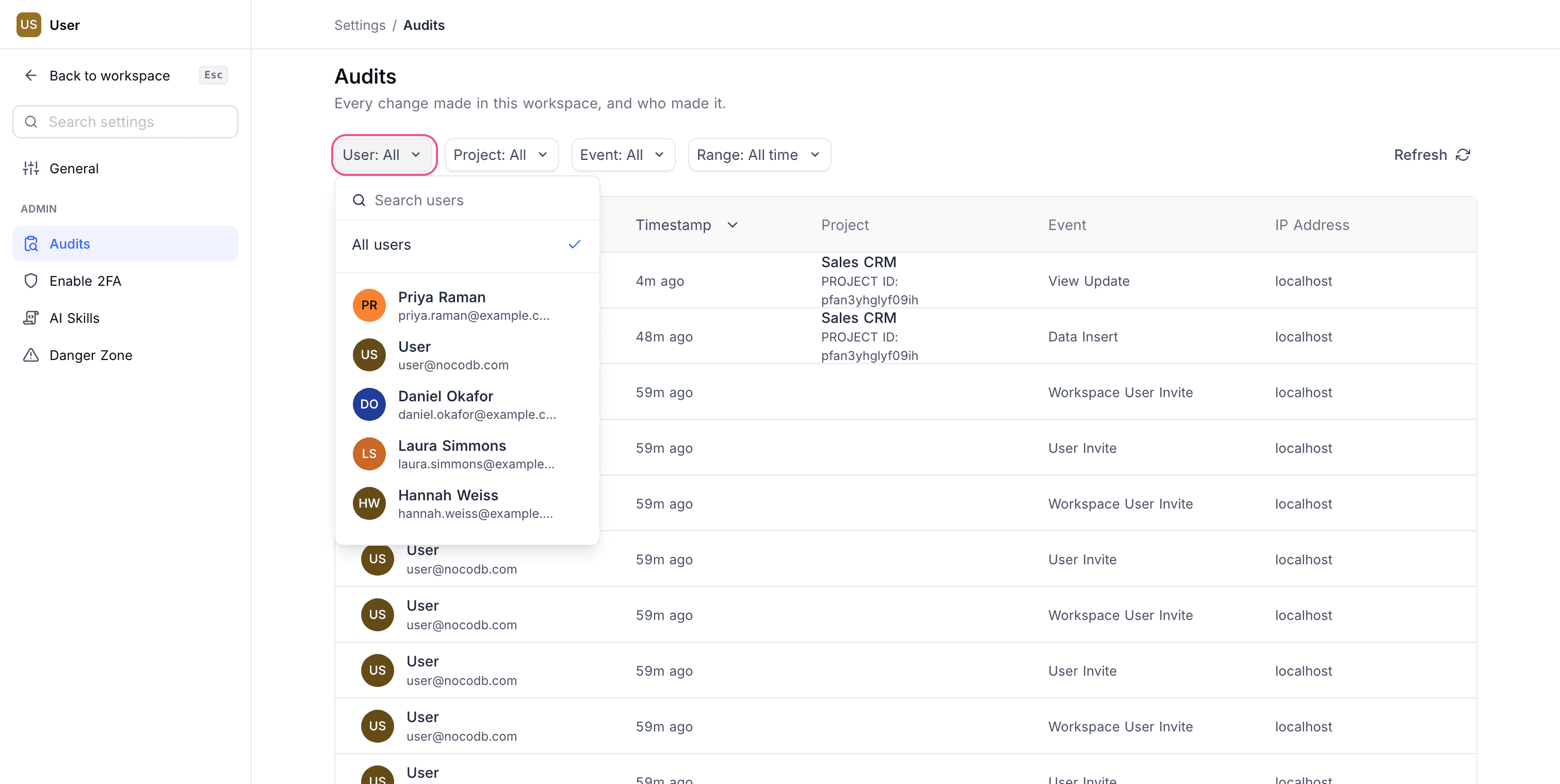Click magnifier icon in Search settings
1560x784 pixels.
(31, 122)
